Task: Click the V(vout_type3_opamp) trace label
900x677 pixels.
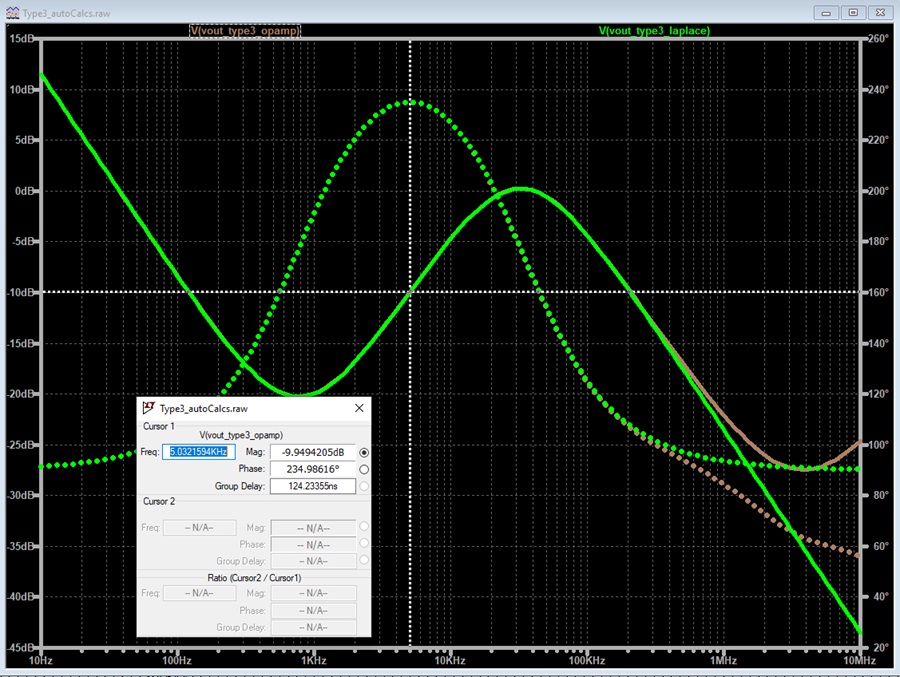Action: [x=245, y=30]
